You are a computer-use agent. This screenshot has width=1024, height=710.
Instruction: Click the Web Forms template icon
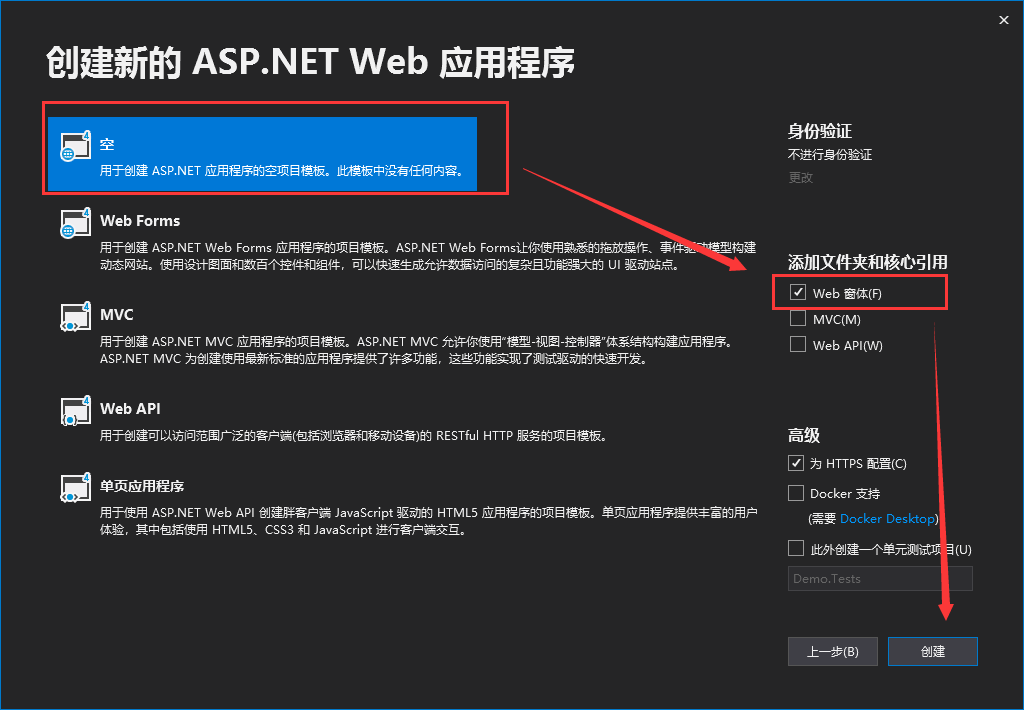pos(75,223)
